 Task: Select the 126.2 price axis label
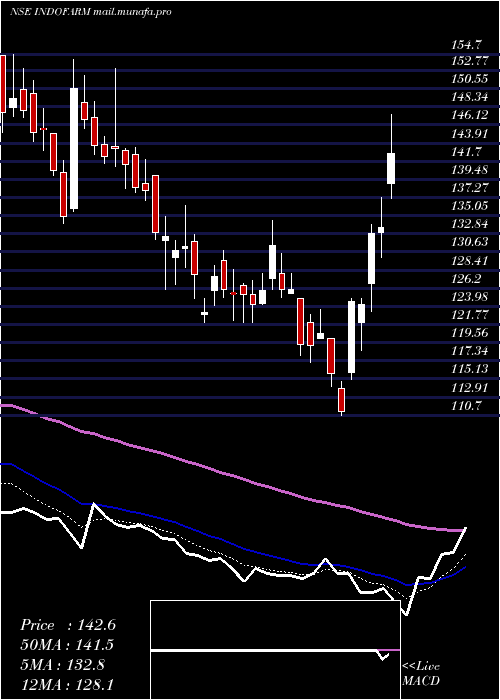[467, 279]
